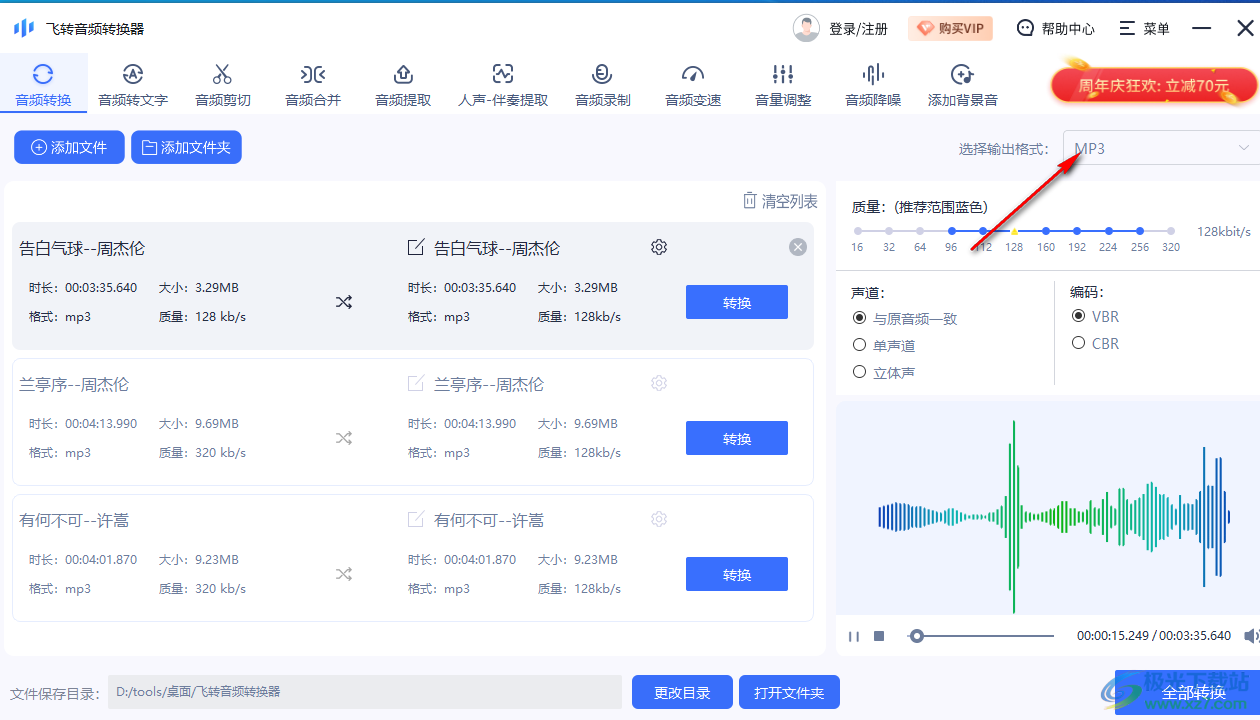Click the 清空列表 clear list icon
This screenshot has height=720, width=1260.
(x=750, y=200)
